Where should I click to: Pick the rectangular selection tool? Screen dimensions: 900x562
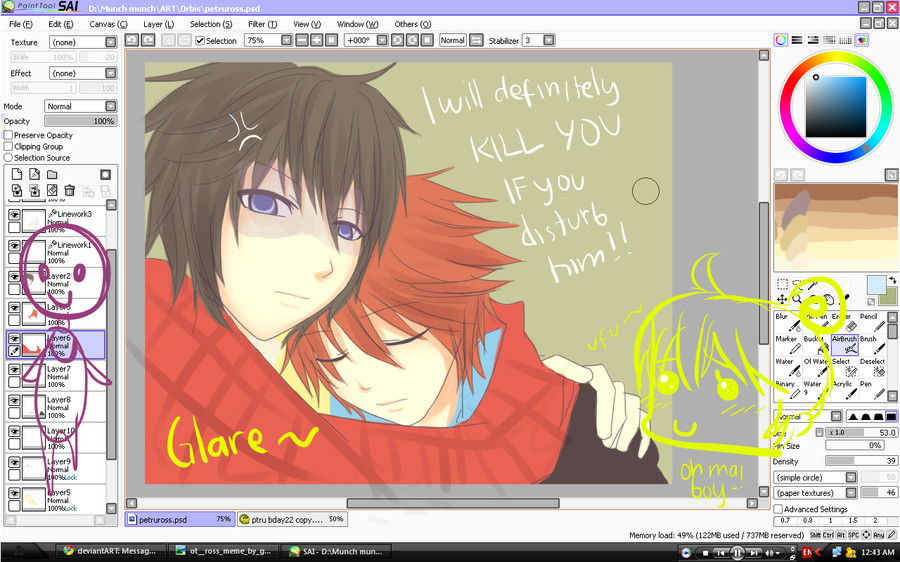point(782,284)
